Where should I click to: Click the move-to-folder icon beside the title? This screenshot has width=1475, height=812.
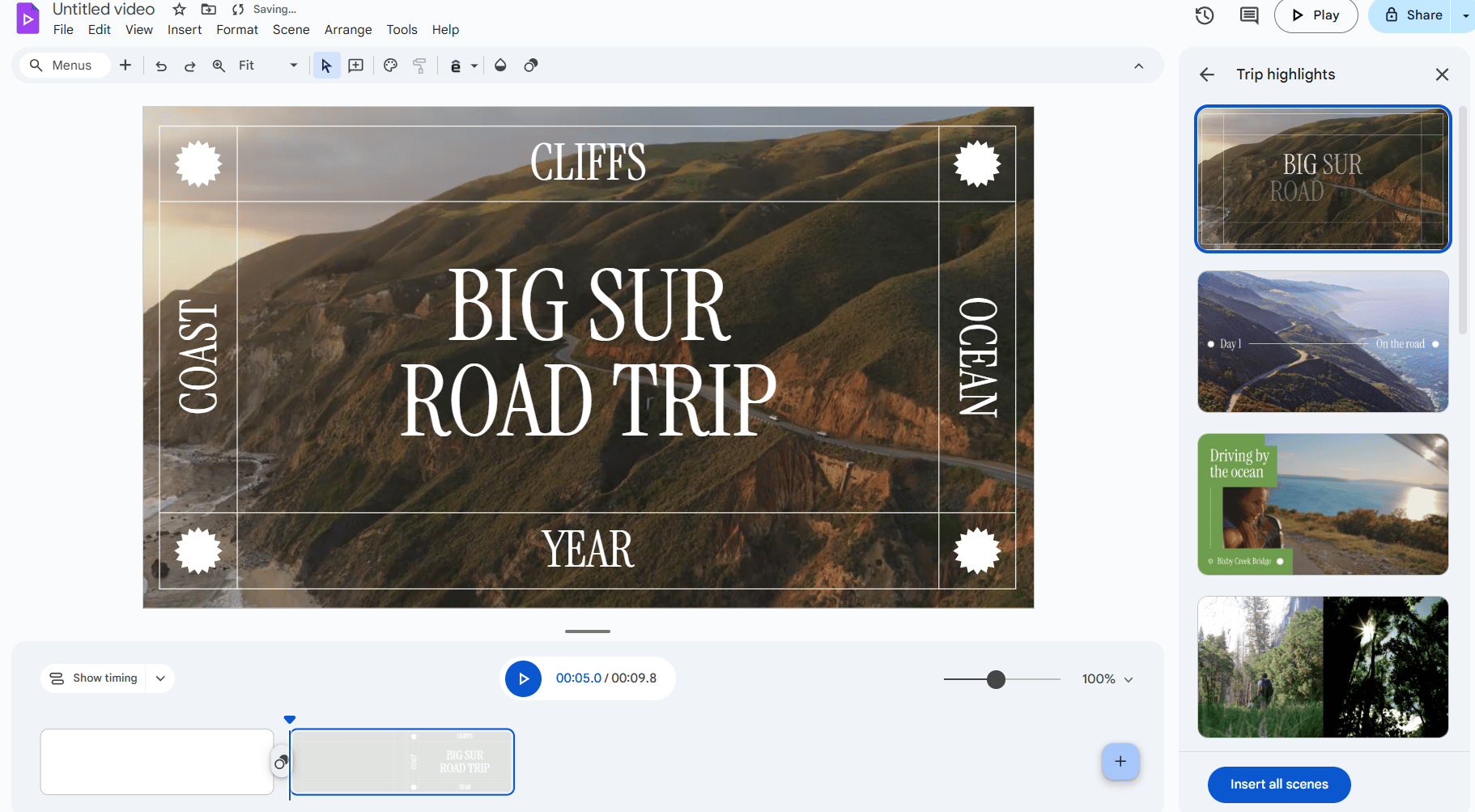coord(209,10)
